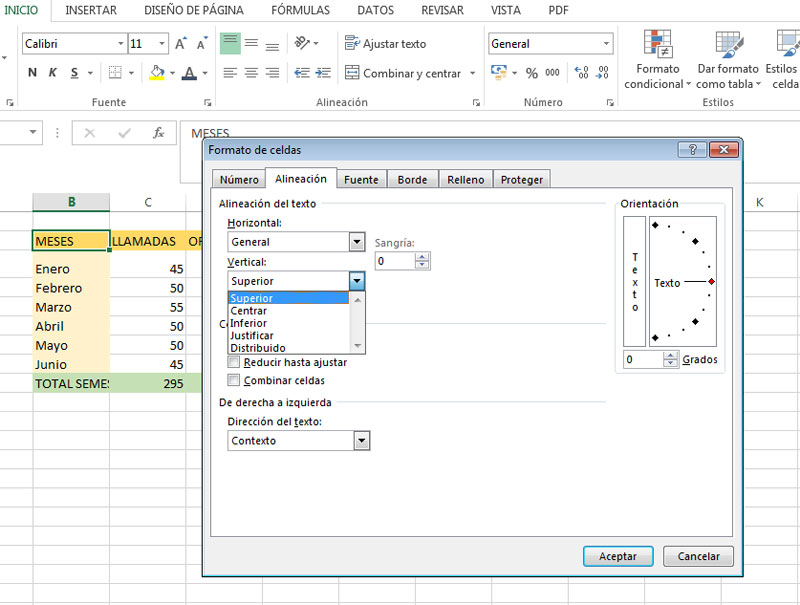800x605 pixels.
Task: Select middle vertical align icon in ribbon
Action: click(251, 43)
